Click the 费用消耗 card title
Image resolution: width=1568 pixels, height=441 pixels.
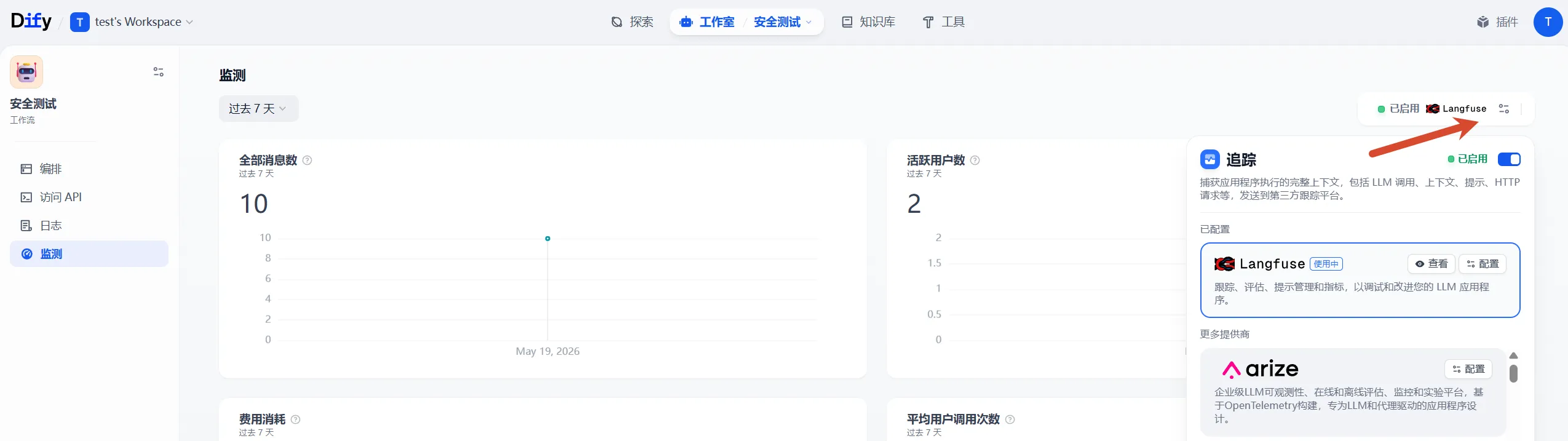[263, 419]
